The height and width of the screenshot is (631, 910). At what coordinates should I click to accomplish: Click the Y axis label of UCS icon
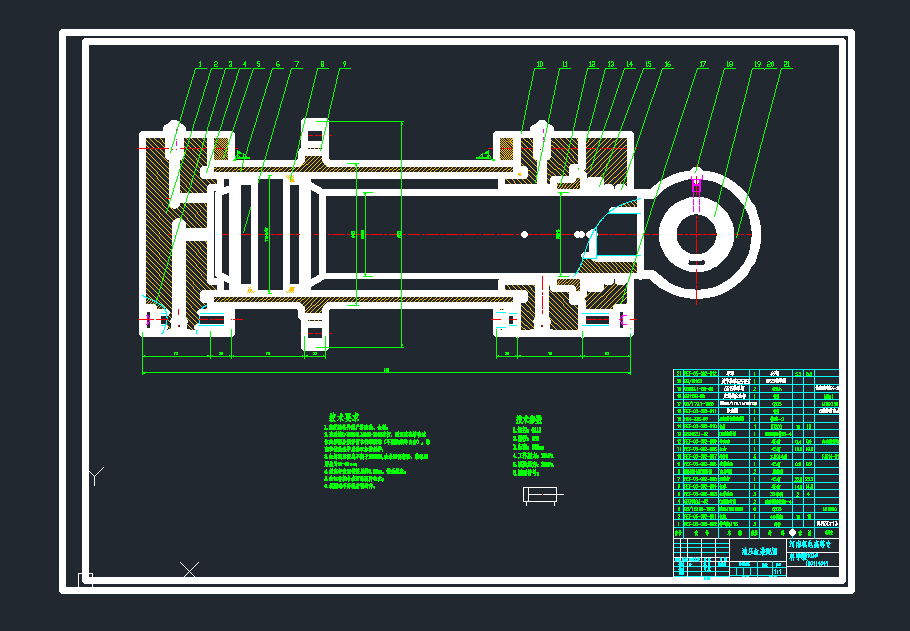tap(96, 475)
